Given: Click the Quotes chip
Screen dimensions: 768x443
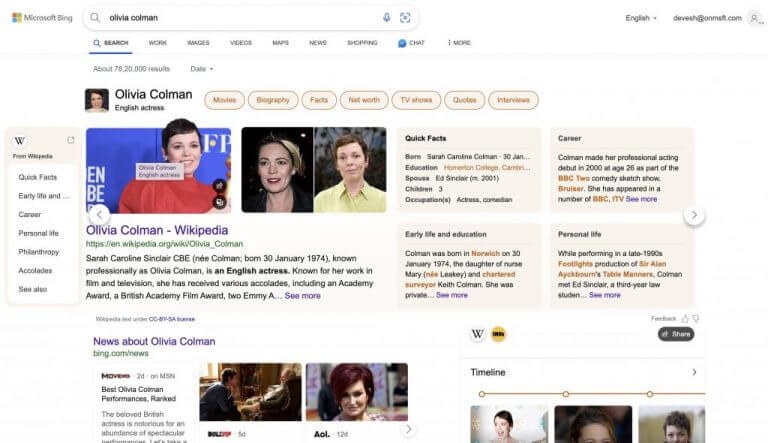Looking at the screenshot, I should point(464,100).
